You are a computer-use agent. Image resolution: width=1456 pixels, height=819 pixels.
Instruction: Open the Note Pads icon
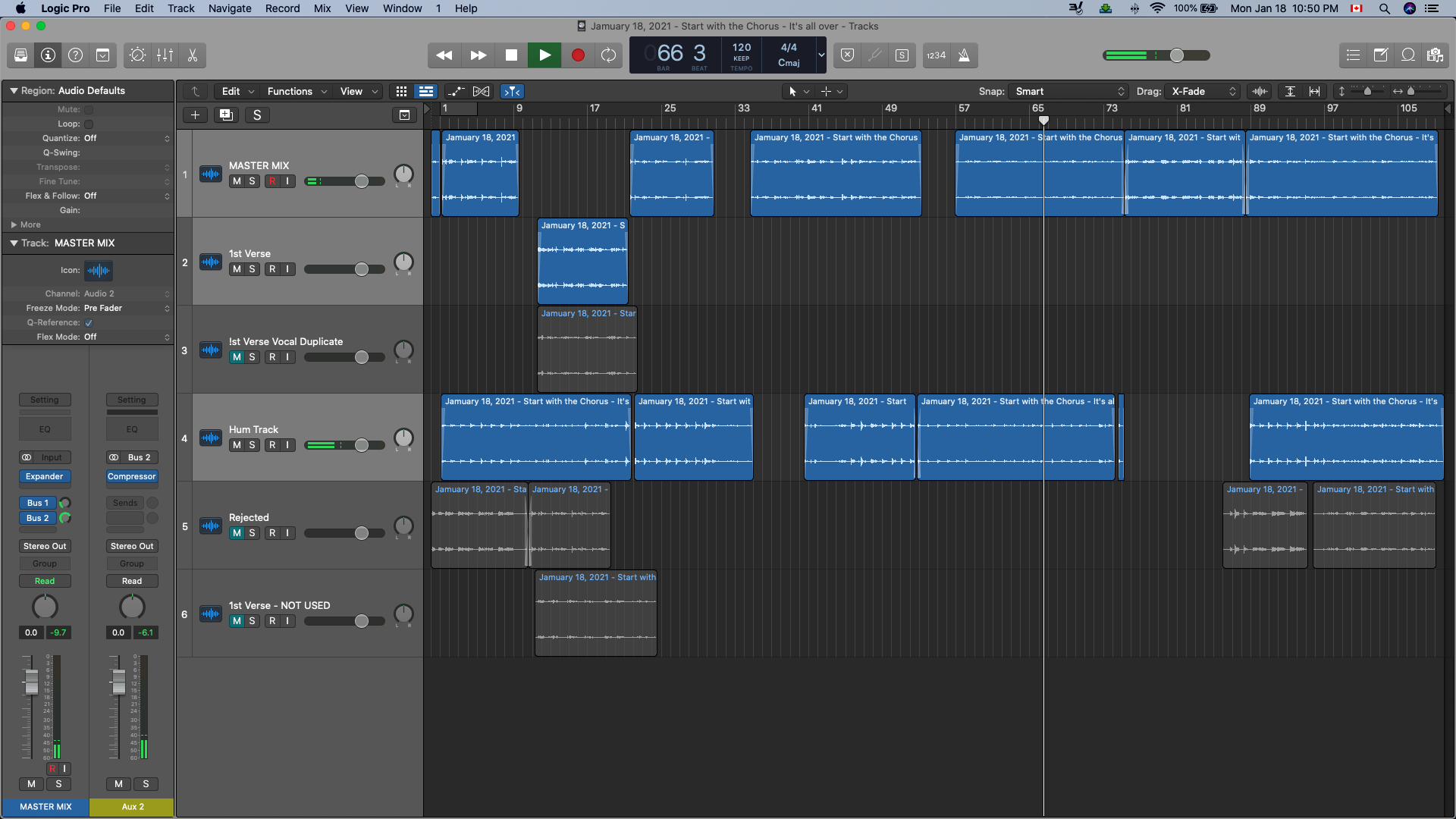point(1380,55)
